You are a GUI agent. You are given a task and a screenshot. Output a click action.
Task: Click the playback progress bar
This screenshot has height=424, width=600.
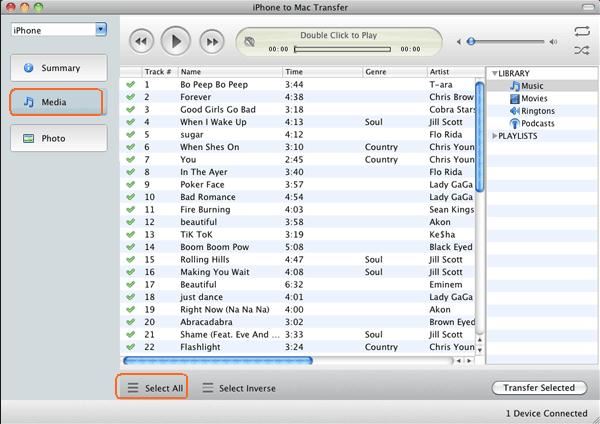342,49
